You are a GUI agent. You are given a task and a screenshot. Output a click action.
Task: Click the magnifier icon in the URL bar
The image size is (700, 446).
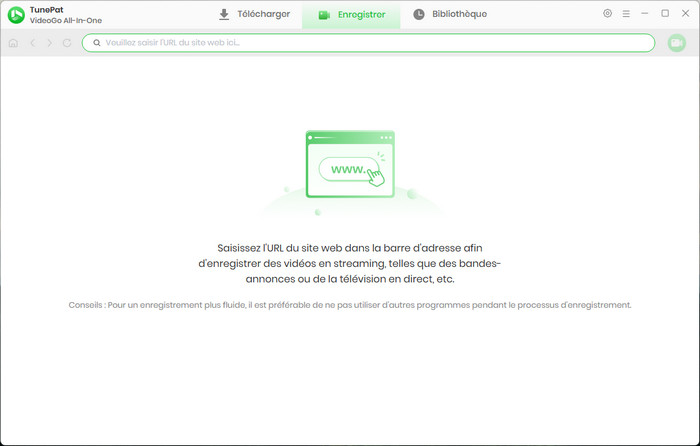pos(96,43)
